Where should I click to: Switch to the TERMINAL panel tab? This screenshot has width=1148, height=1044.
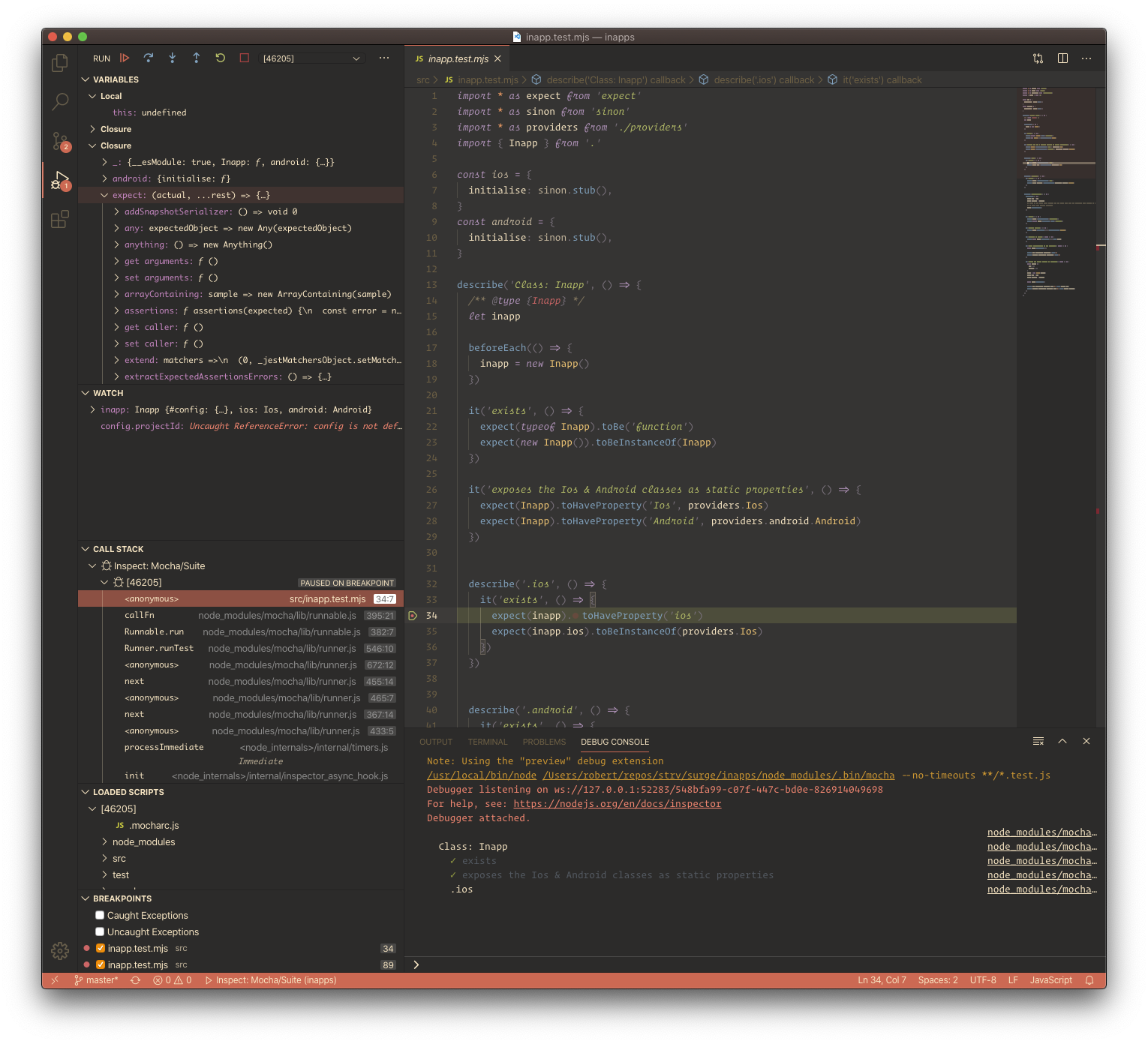click(x=488, y=742)
